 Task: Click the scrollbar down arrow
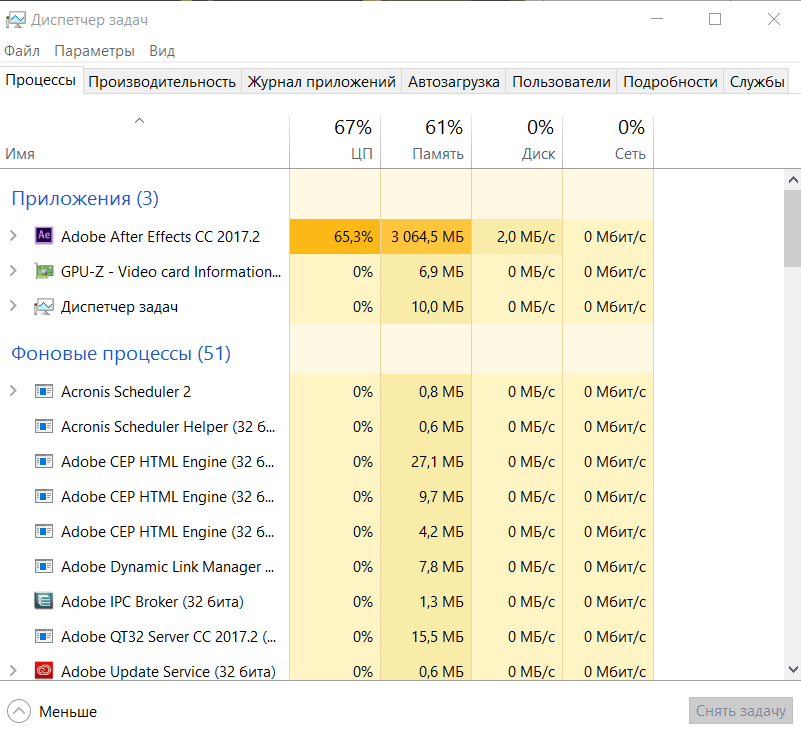pos(793,669)
